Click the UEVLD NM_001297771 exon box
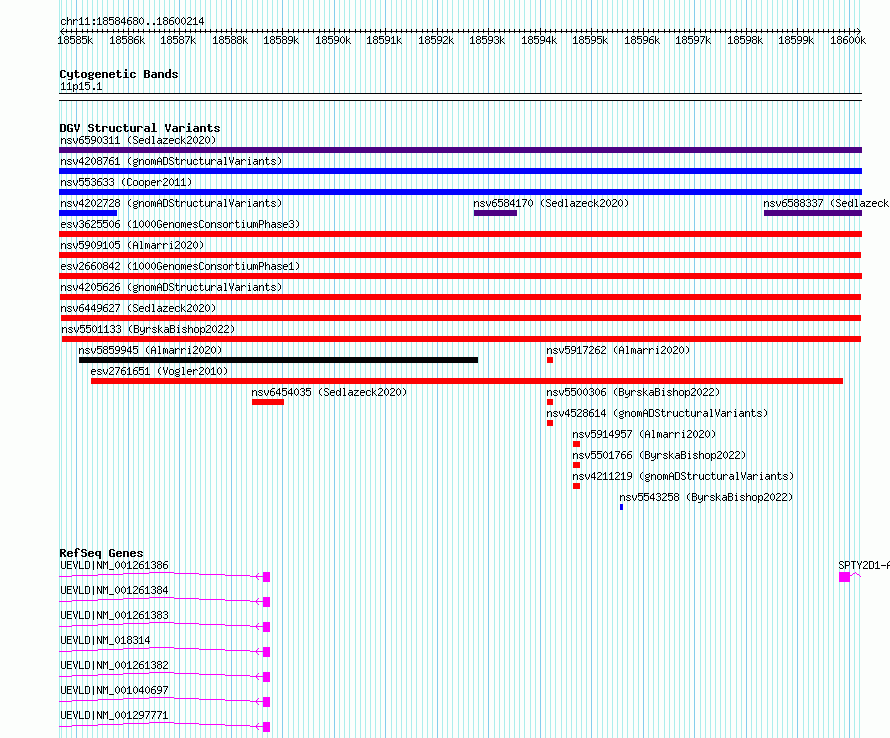 tap(267, 727)
